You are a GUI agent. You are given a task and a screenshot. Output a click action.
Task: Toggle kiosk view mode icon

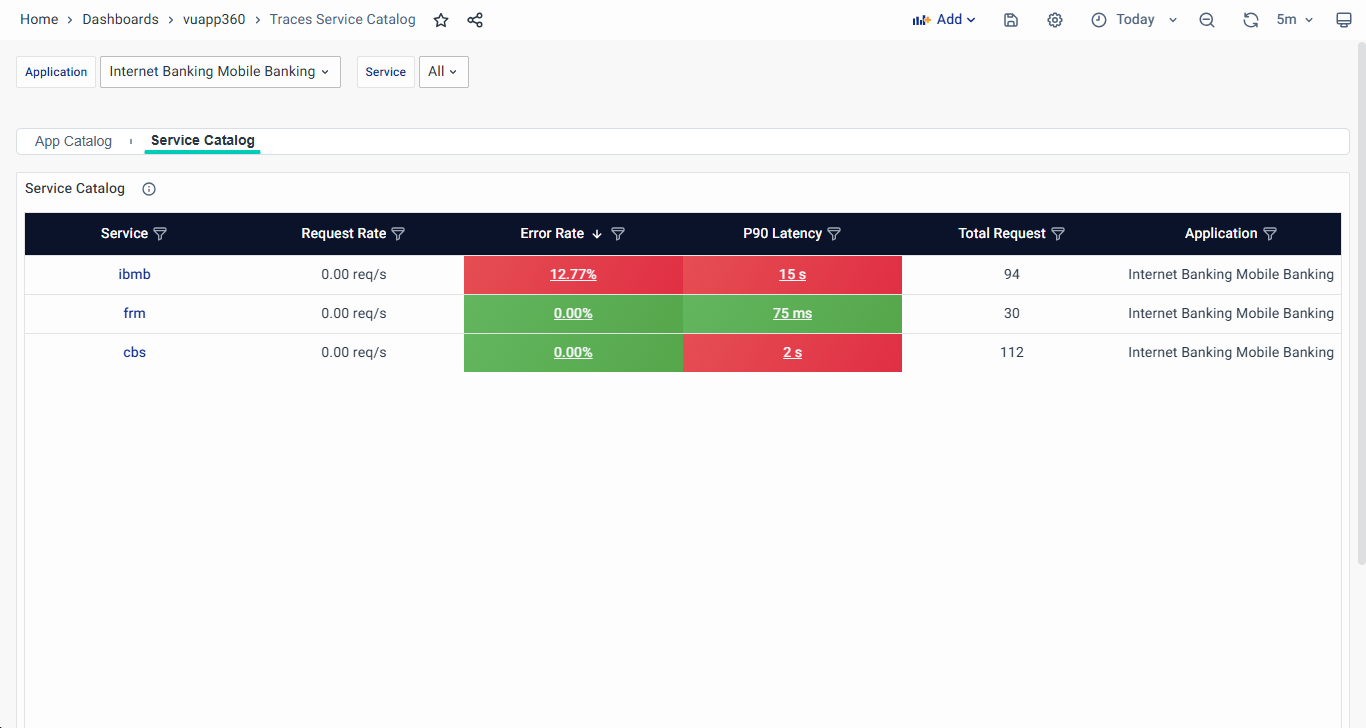1344,20
